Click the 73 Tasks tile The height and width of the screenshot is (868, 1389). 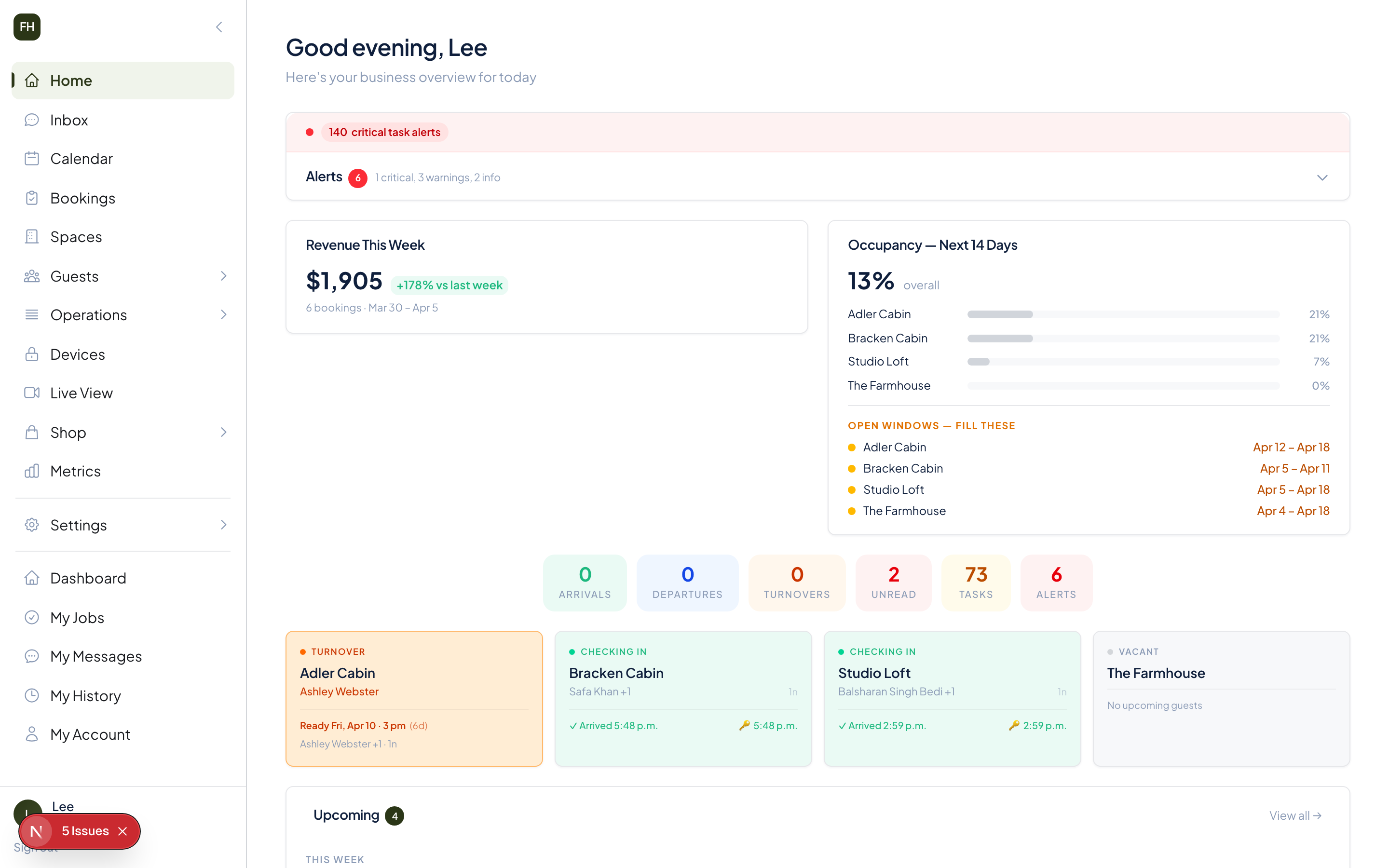point(976,583)
